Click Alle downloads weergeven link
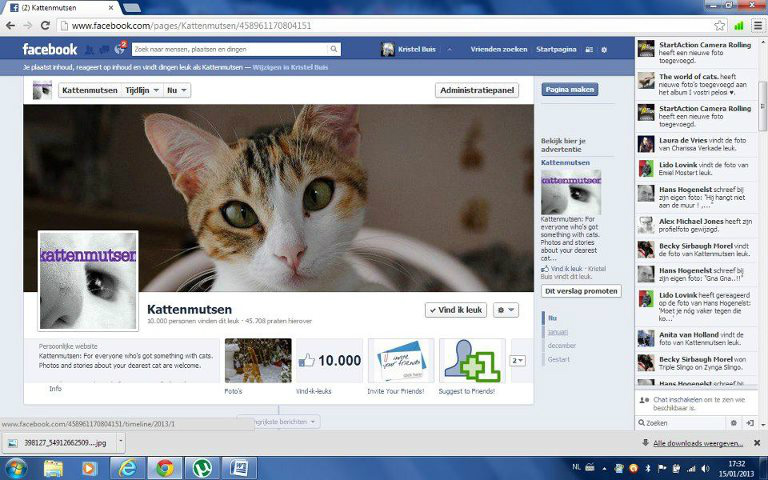The image size is (768, 480). pyautogui.click(x=697, y=443)
